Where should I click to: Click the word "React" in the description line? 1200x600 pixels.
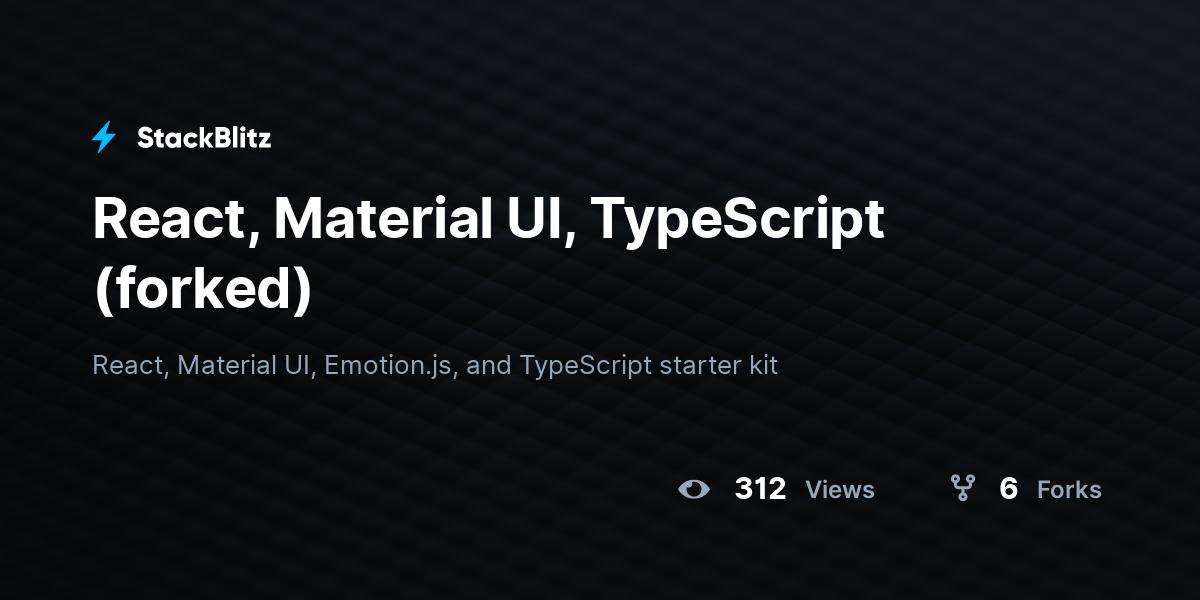click(x=130, y=366)
